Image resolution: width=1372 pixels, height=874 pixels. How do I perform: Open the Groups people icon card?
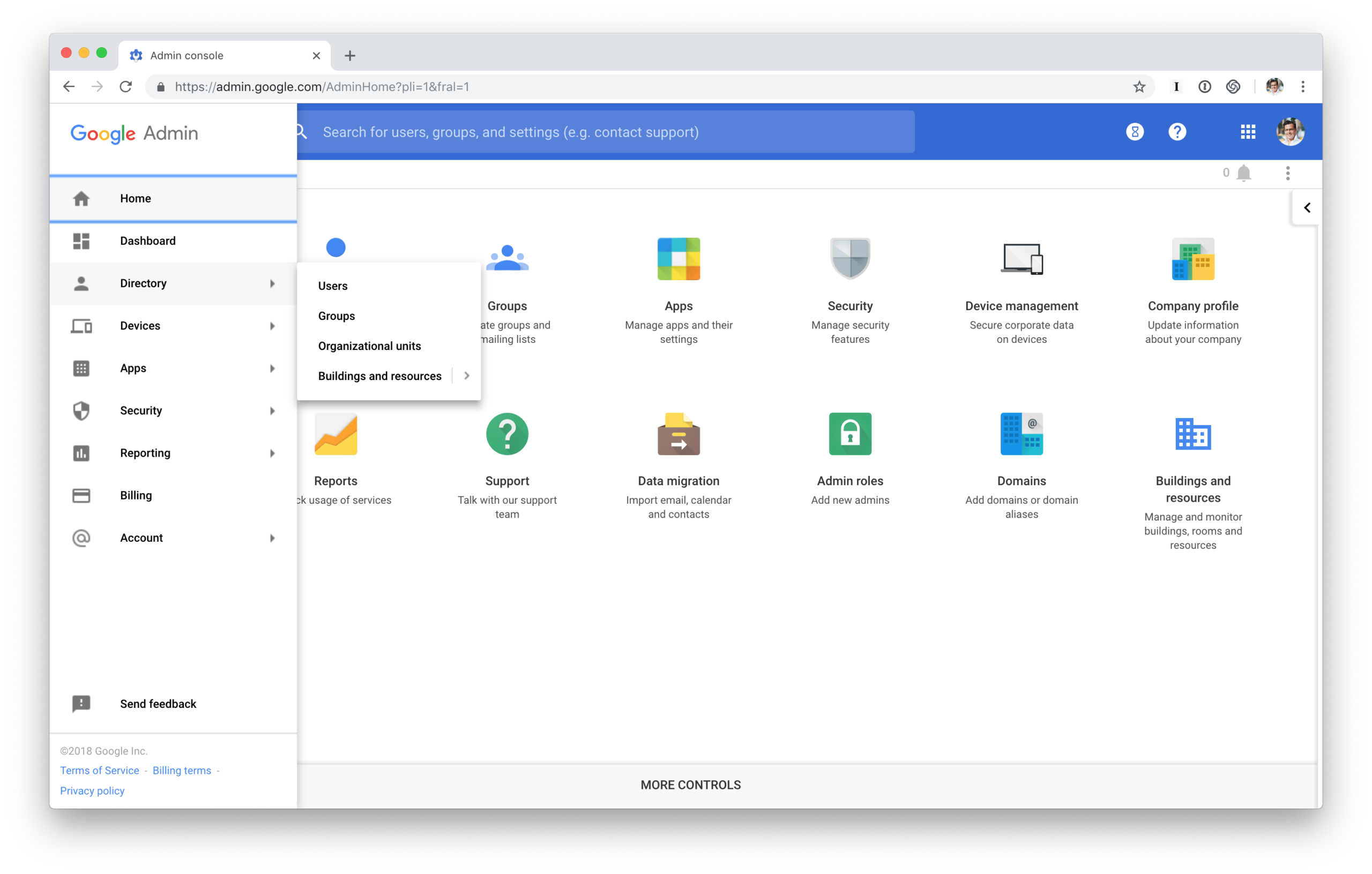click(x=507, y=259)
